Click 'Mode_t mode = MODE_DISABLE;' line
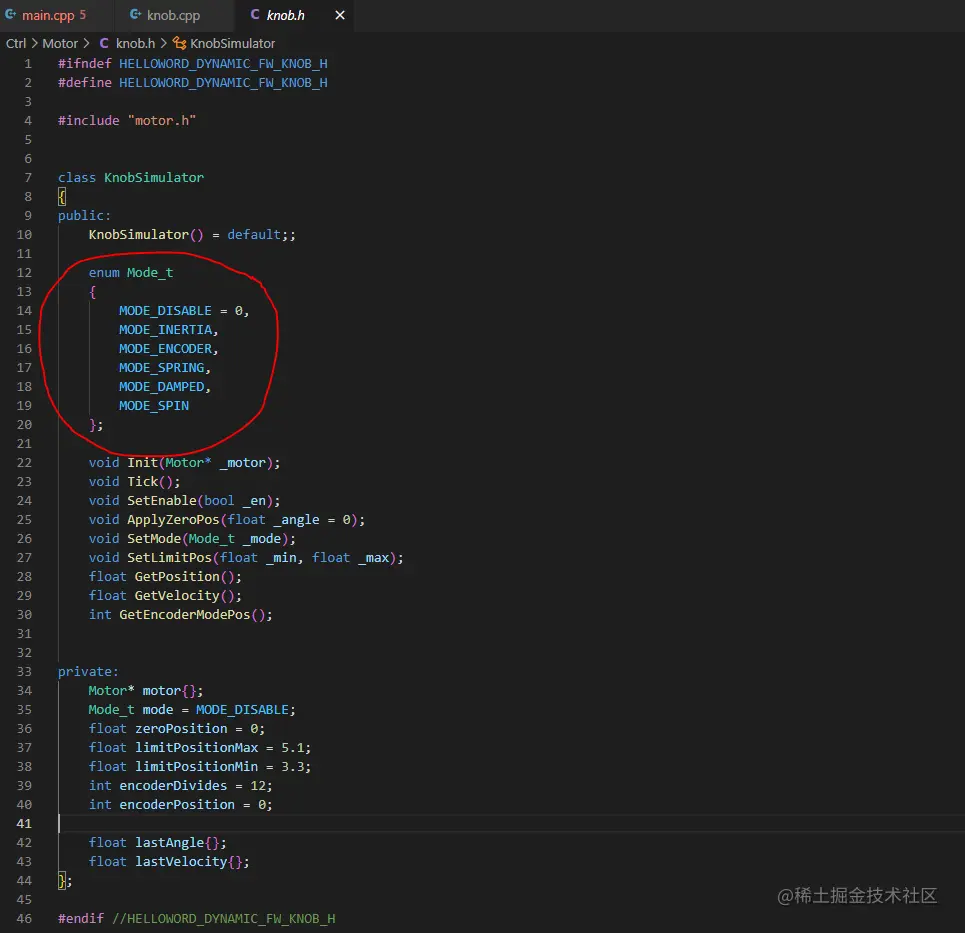Image resolution: width=965 pixels, height=933 pixels. (192, 710)
